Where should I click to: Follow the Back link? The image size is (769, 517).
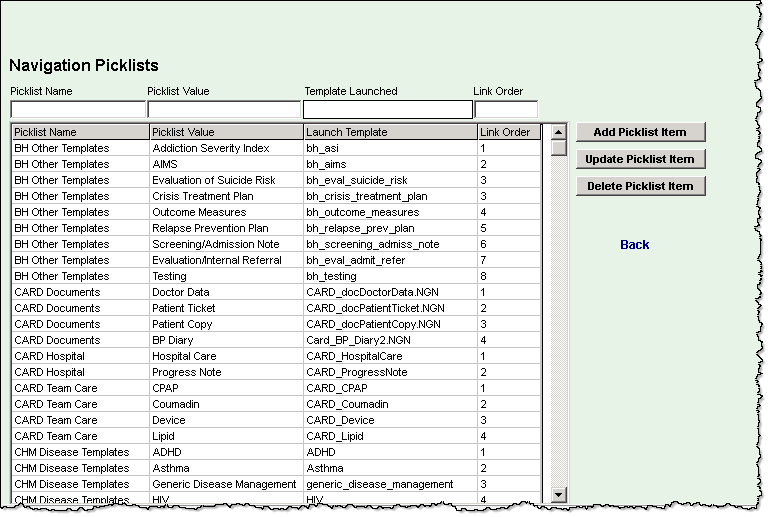pos(634,244)
